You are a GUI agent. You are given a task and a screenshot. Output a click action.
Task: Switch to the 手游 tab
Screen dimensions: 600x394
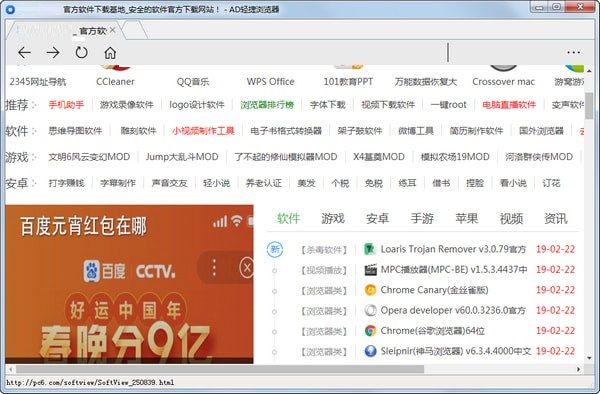(422, 218)
